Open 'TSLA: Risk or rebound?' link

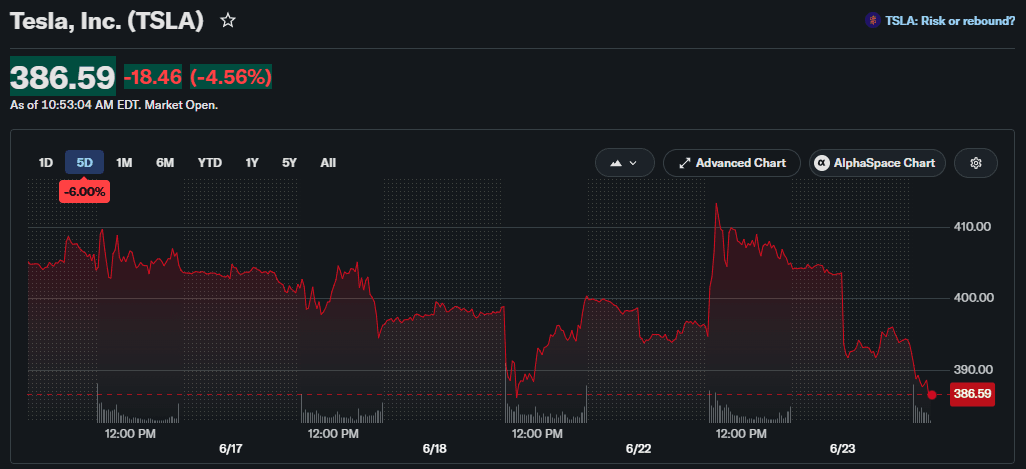(x=950, y=20)
